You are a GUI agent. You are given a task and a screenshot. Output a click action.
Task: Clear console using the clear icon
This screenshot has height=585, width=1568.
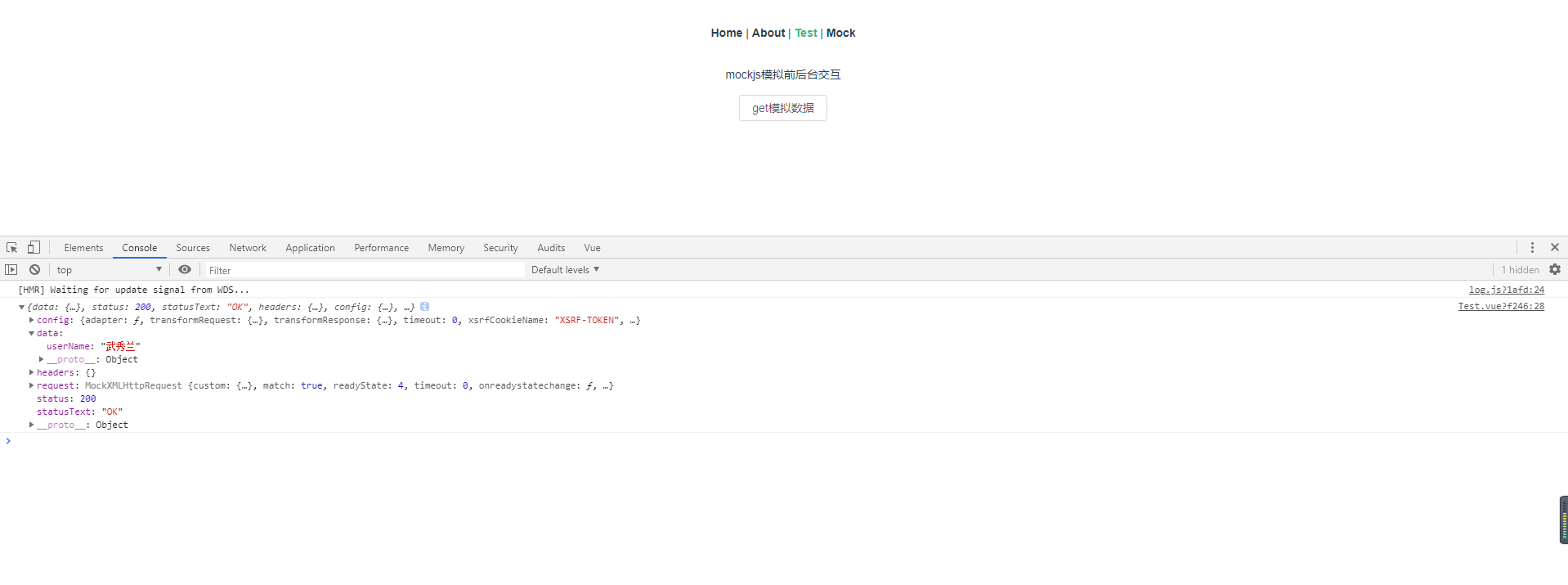tap(34, 269)
